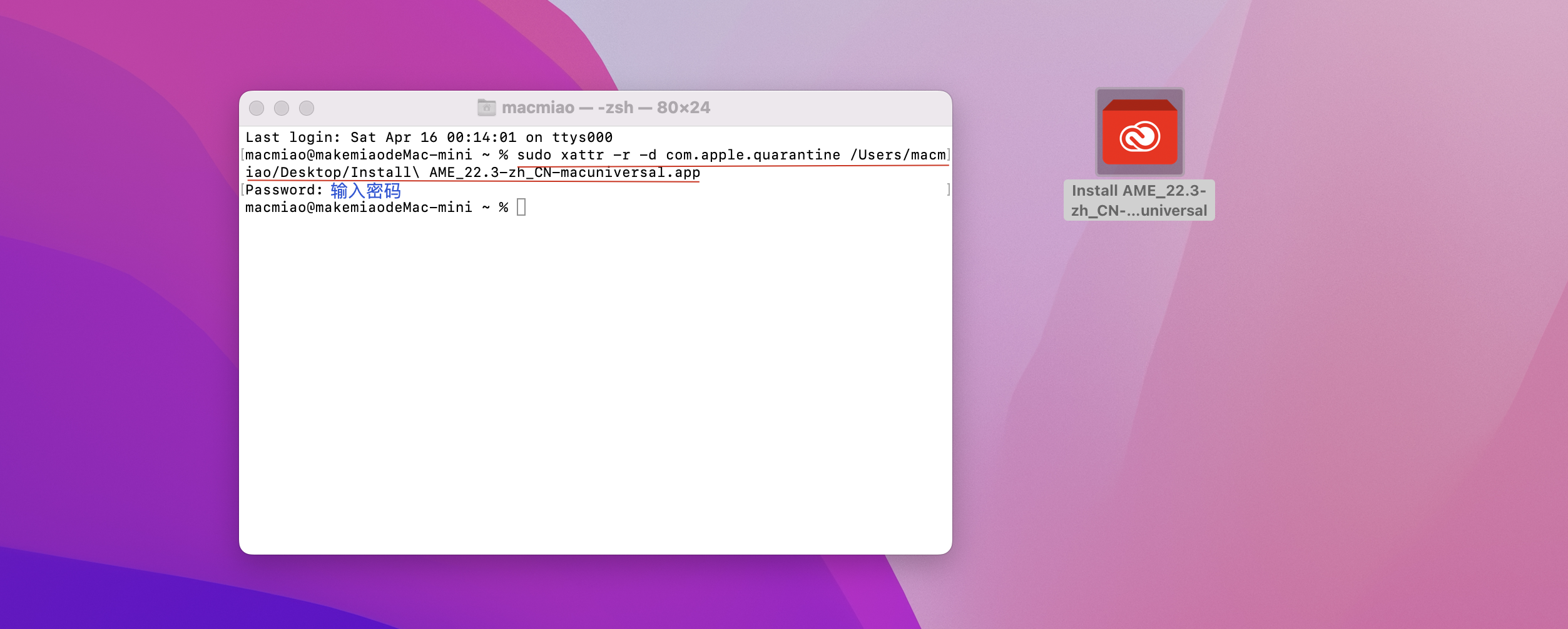Screen dimensions: 1568x629
Task: Click the empty desktop wallpaper below the icon
Action: [1189, 406]
